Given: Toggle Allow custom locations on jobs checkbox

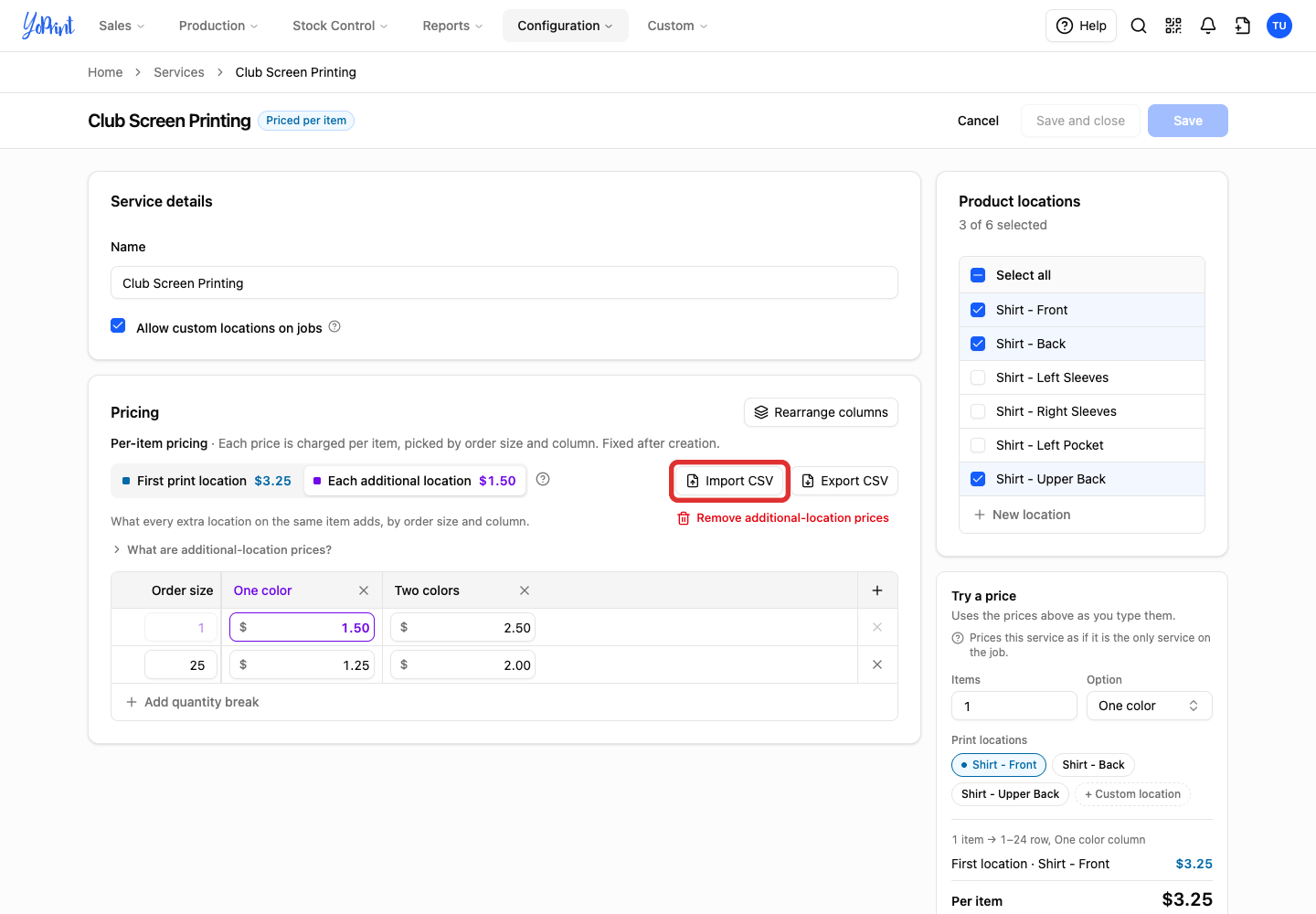Looking at the screenshot, I should pyautogui.click(x=118, y=325).
